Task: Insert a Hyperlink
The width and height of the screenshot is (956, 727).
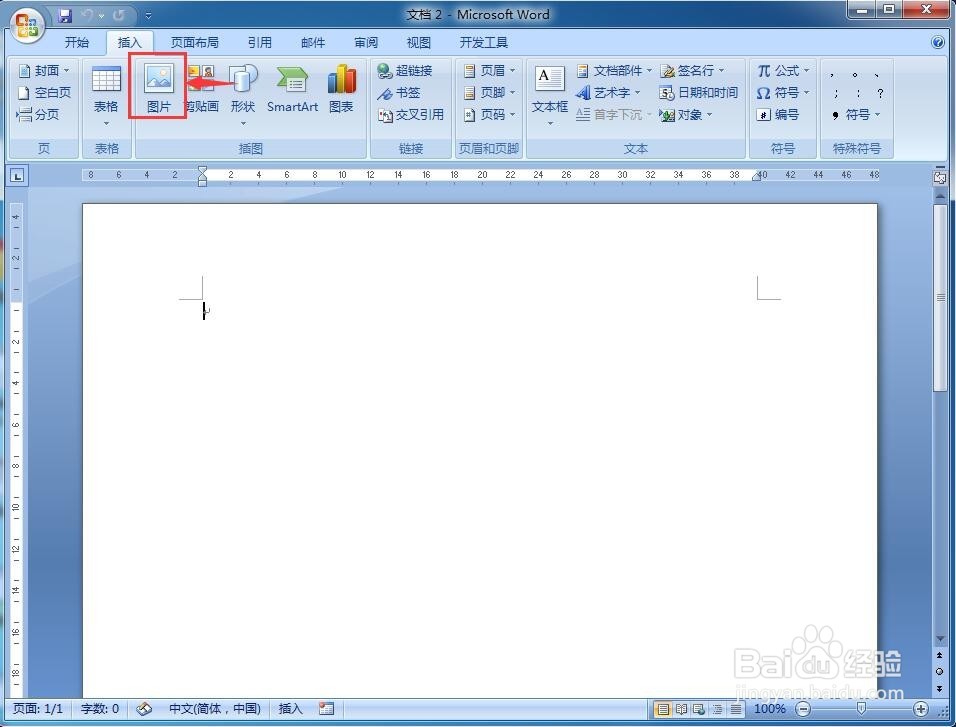Action: (x=405, y=71)
